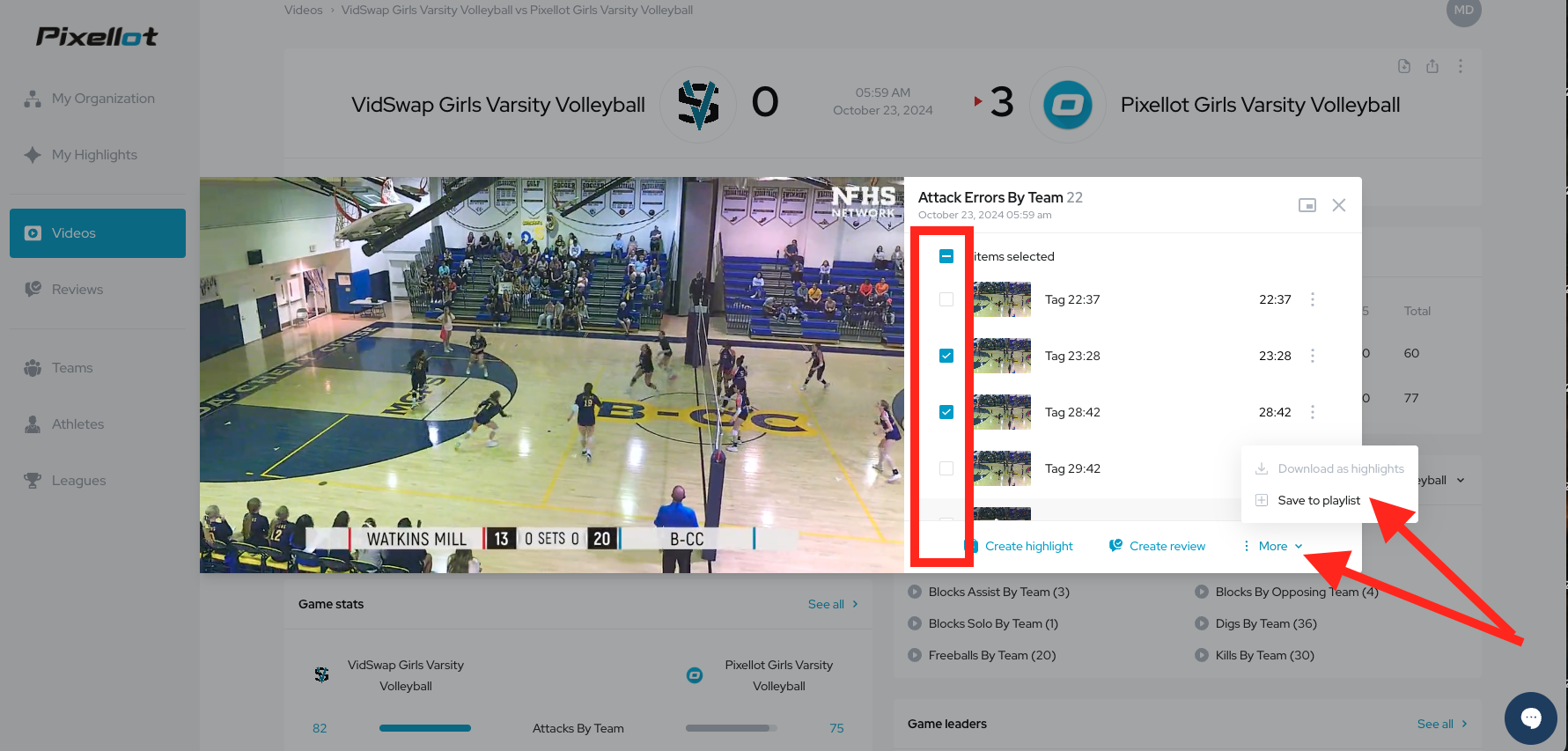The width and height of the screenshot is (1568, 751).
Task: Uncheck the Tag 23:28 checkbox
Action: point(946,356)
